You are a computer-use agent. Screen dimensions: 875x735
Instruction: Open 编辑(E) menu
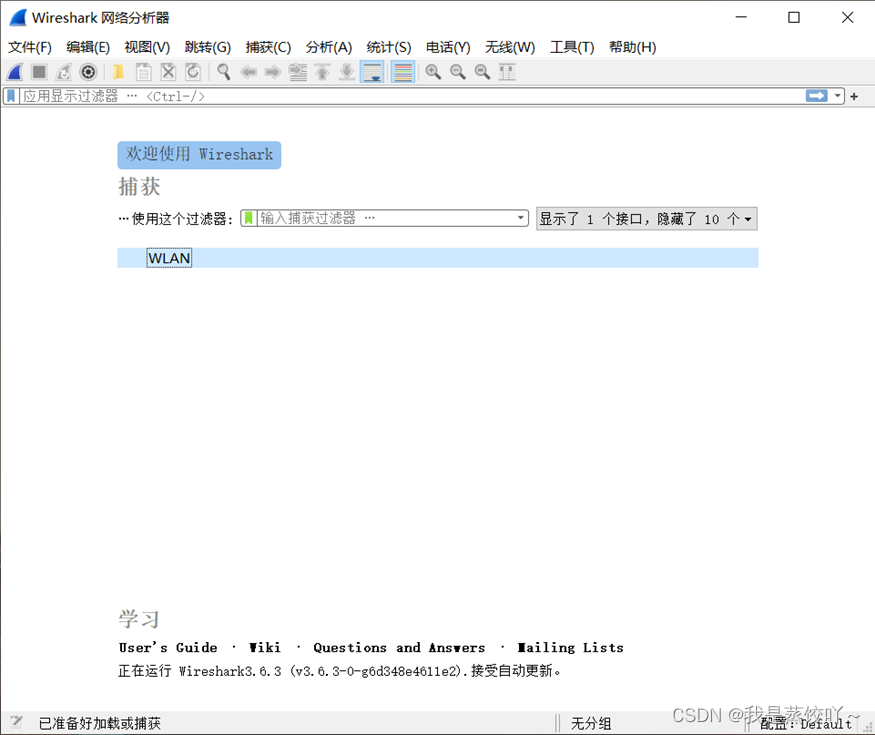[x=88, y=47]
